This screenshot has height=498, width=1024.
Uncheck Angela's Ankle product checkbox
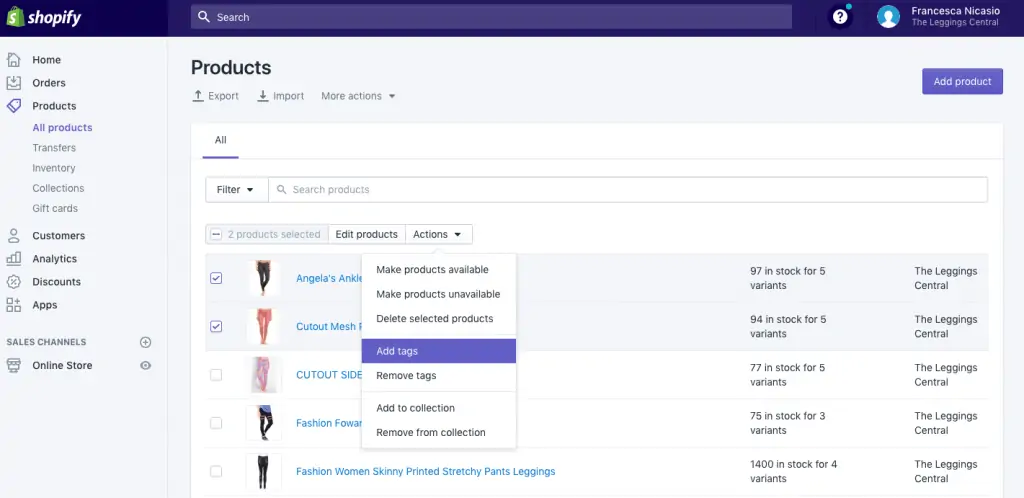click(216, 278)
